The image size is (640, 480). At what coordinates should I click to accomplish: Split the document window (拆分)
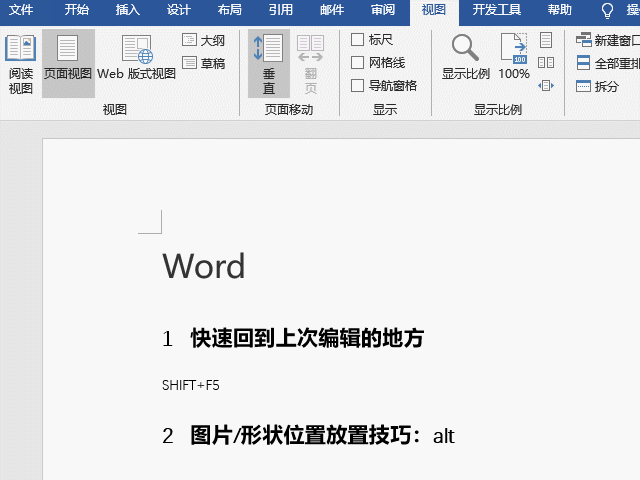(x=597, y=86)
